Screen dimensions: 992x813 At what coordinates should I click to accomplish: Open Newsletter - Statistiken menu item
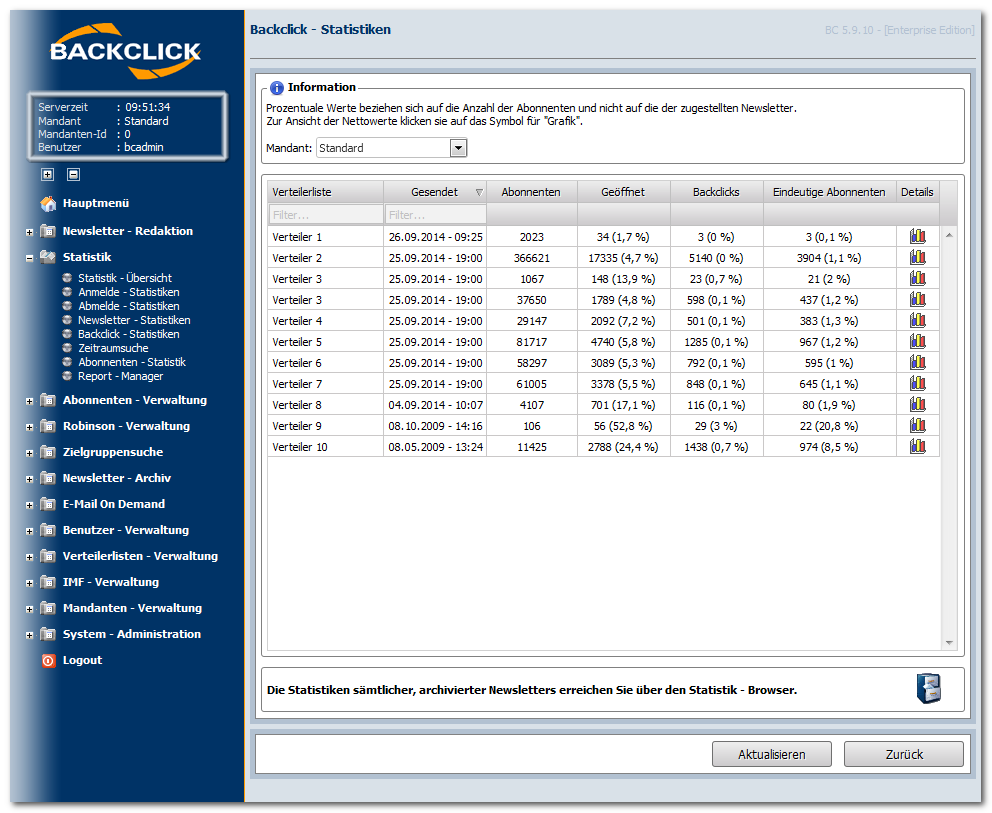[x=133, y=320]
